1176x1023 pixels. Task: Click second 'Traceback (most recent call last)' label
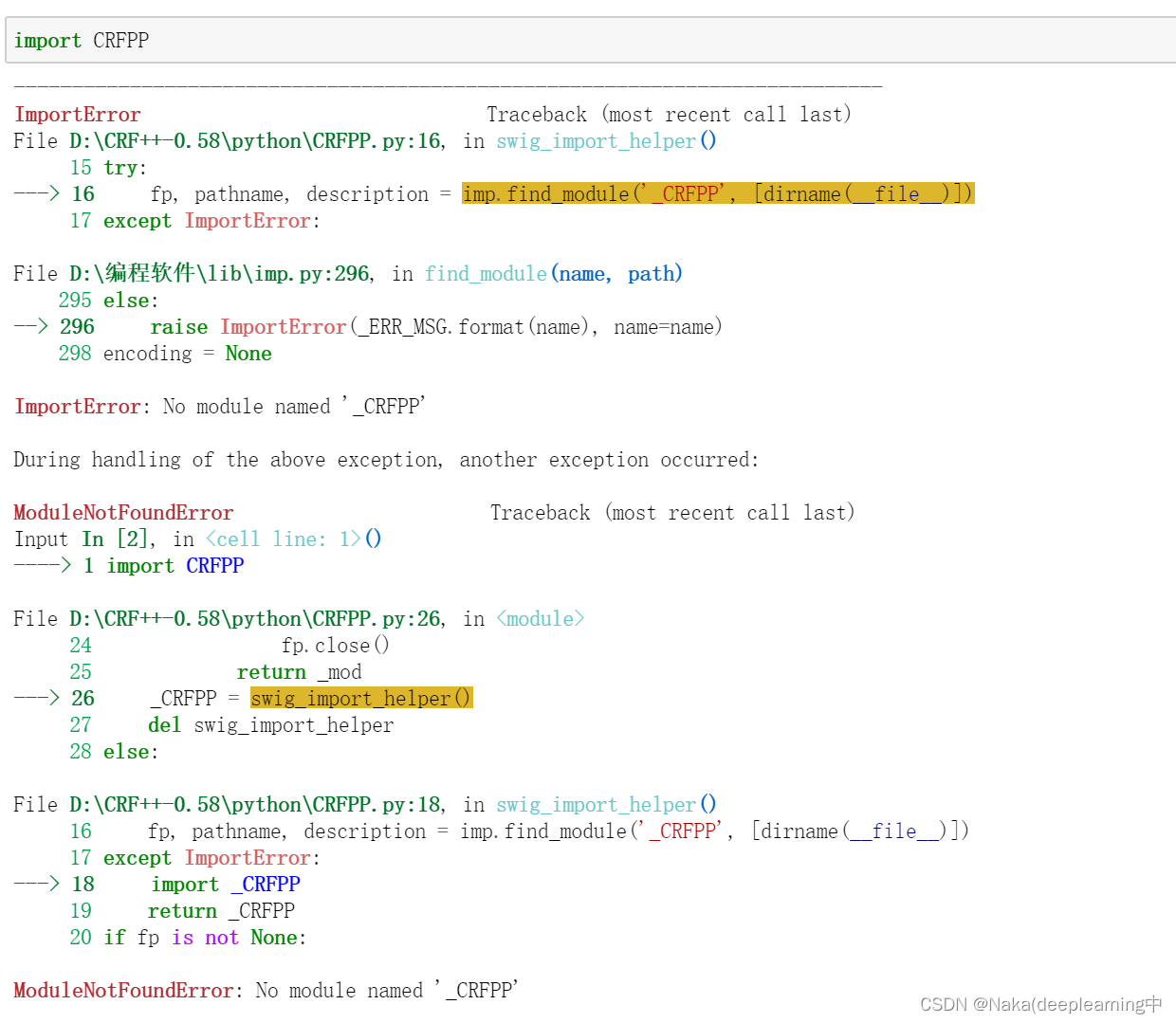pyautogui.click(x=672, y=513)
